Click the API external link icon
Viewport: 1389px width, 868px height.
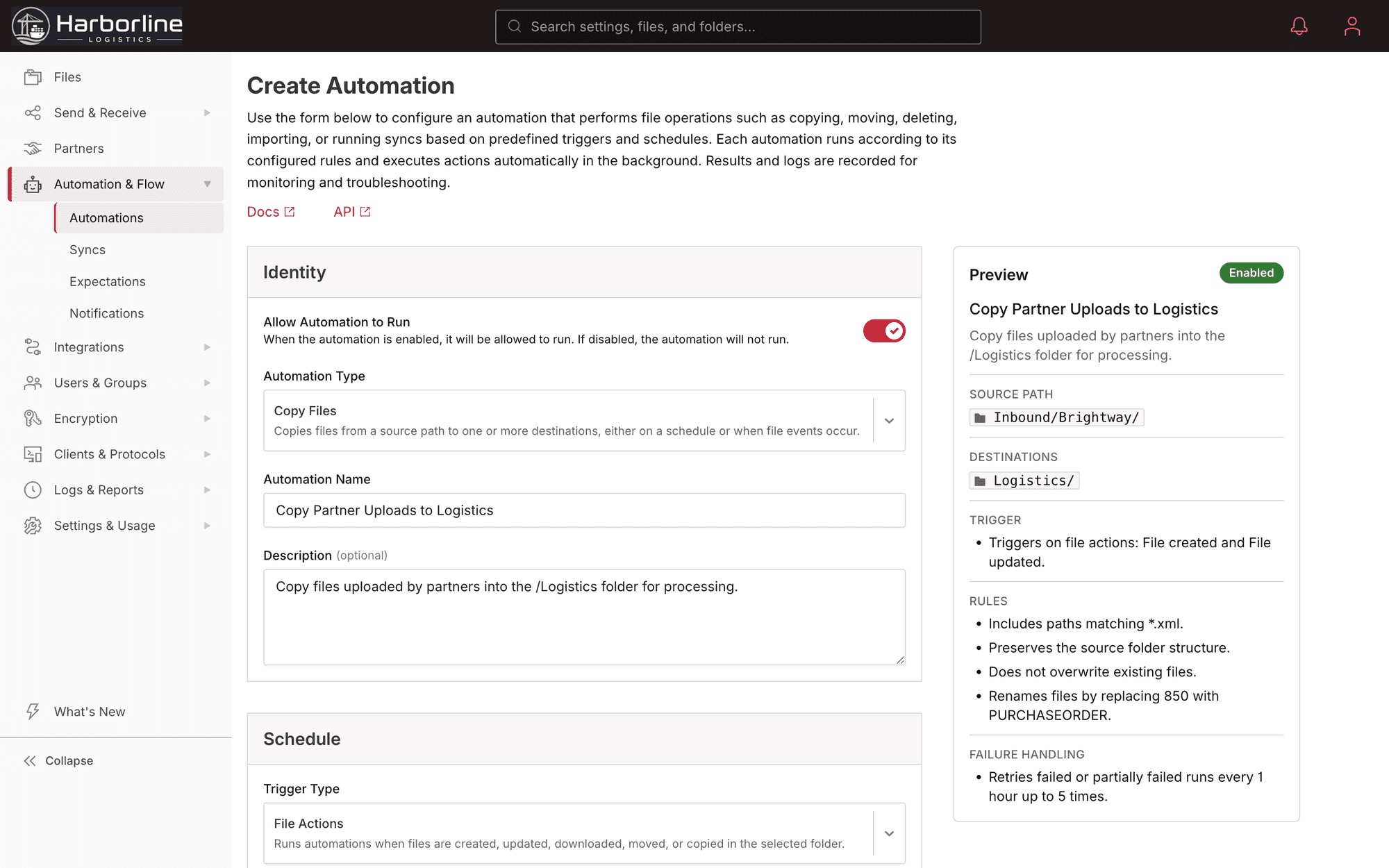coord(365,212)
